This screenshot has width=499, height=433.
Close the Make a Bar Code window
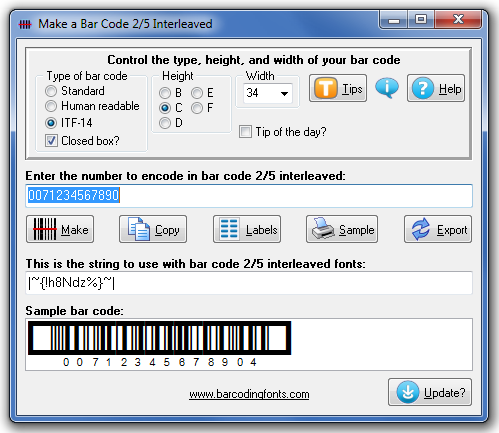(x=458, y=20)
